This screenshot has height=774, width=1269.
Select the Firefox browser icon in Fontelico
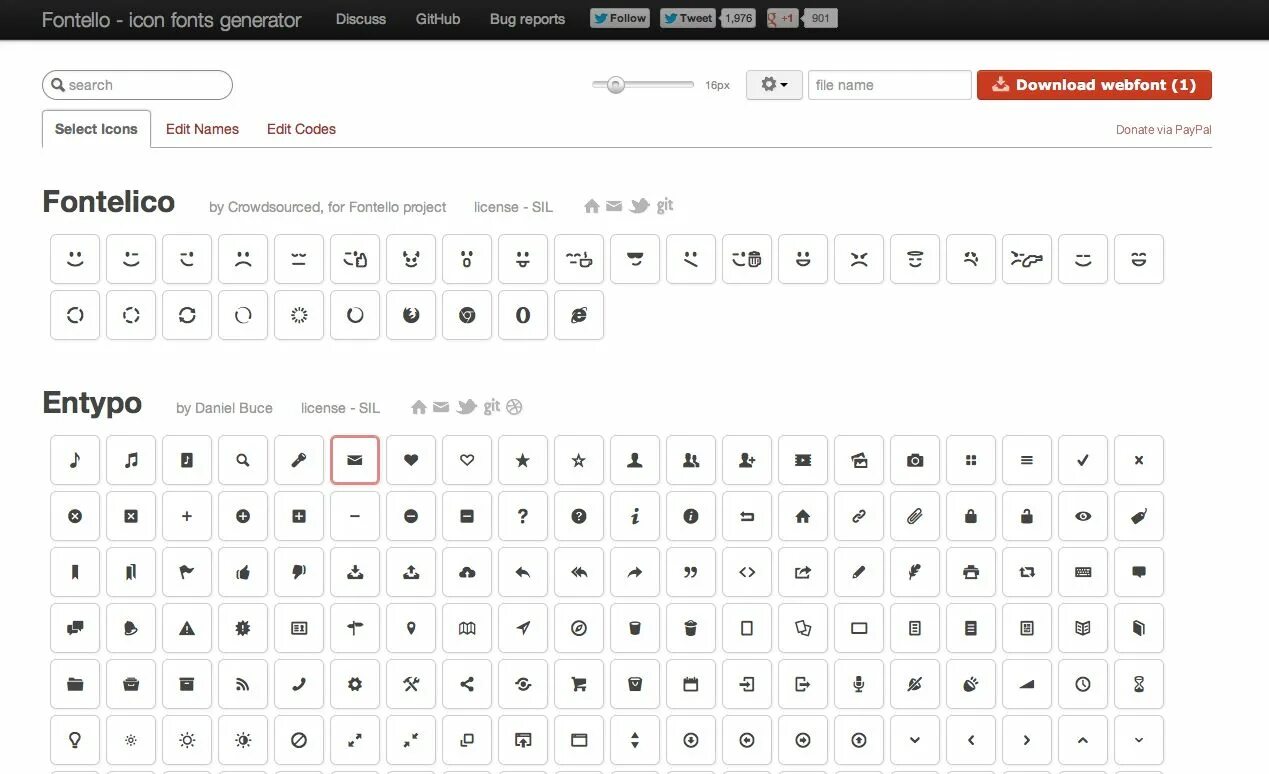click(411, 315)
